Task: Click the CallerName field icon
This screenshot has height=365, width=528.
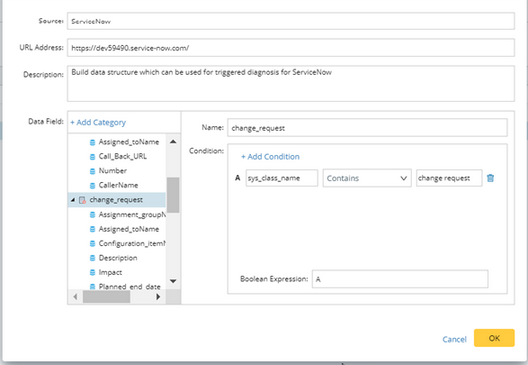Action: [x=92, y=186]
